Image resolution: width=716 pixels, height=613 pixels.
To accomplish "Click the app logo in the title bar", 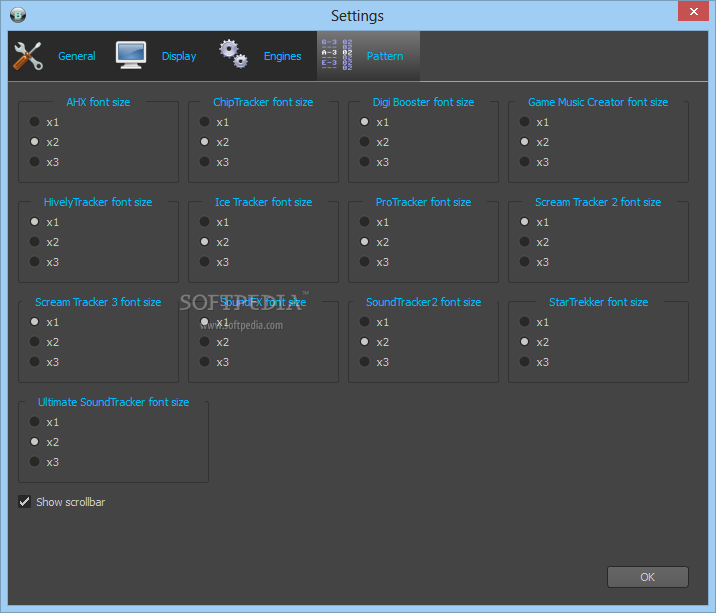I will click(x=18, y=15).
